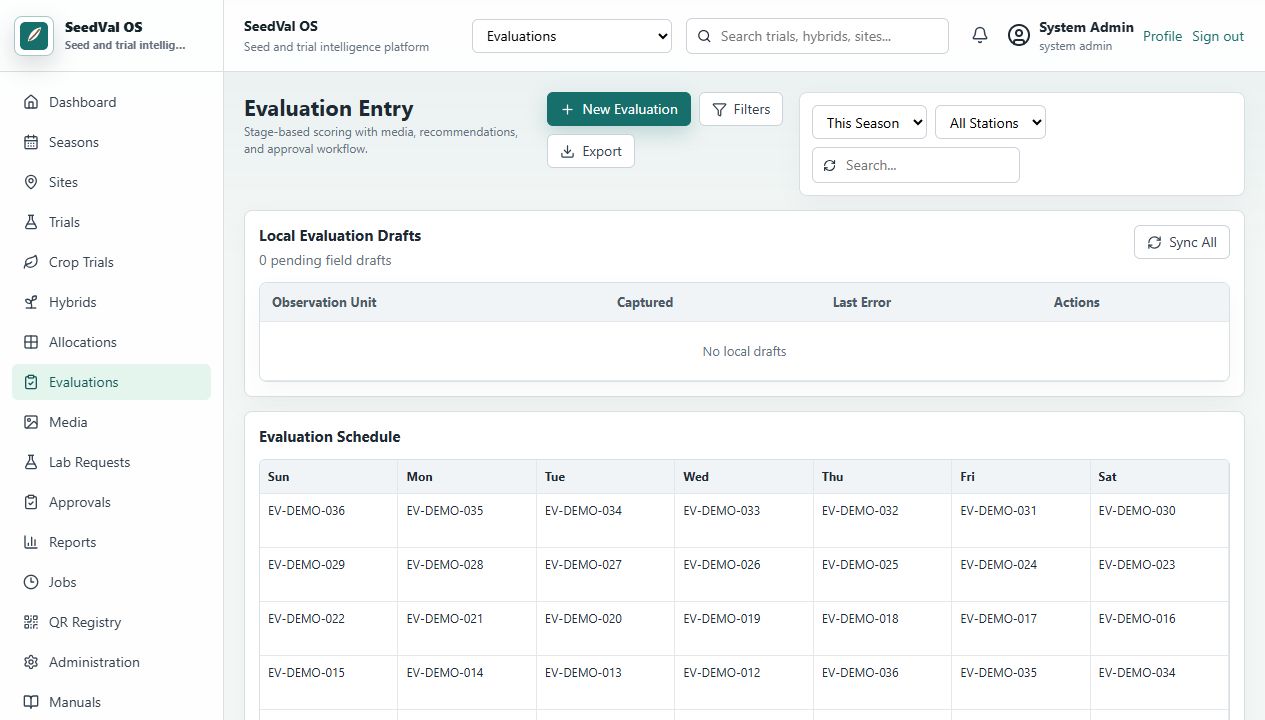Open the Filters button
1265x720 pixels.
(x=741, y=109)
